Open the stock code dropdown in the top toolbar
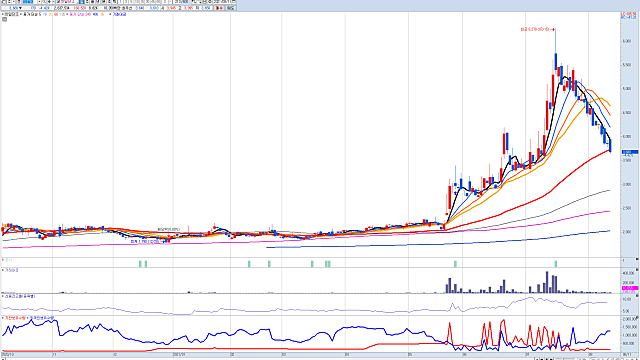 (x=40, y=2)
